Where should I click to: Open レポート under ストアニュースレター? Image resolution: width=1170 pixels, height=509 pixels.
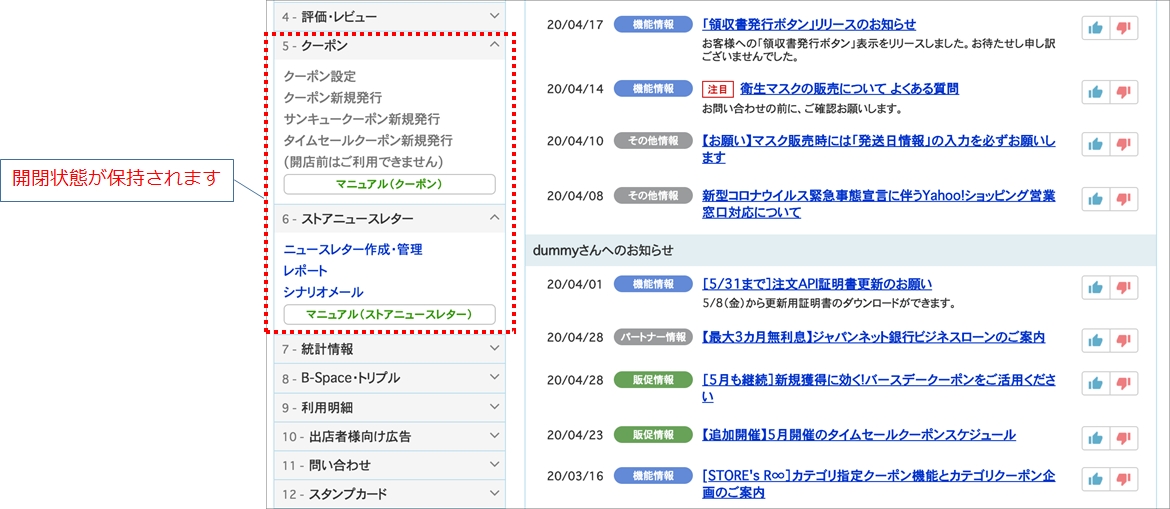tap(305, 271)
